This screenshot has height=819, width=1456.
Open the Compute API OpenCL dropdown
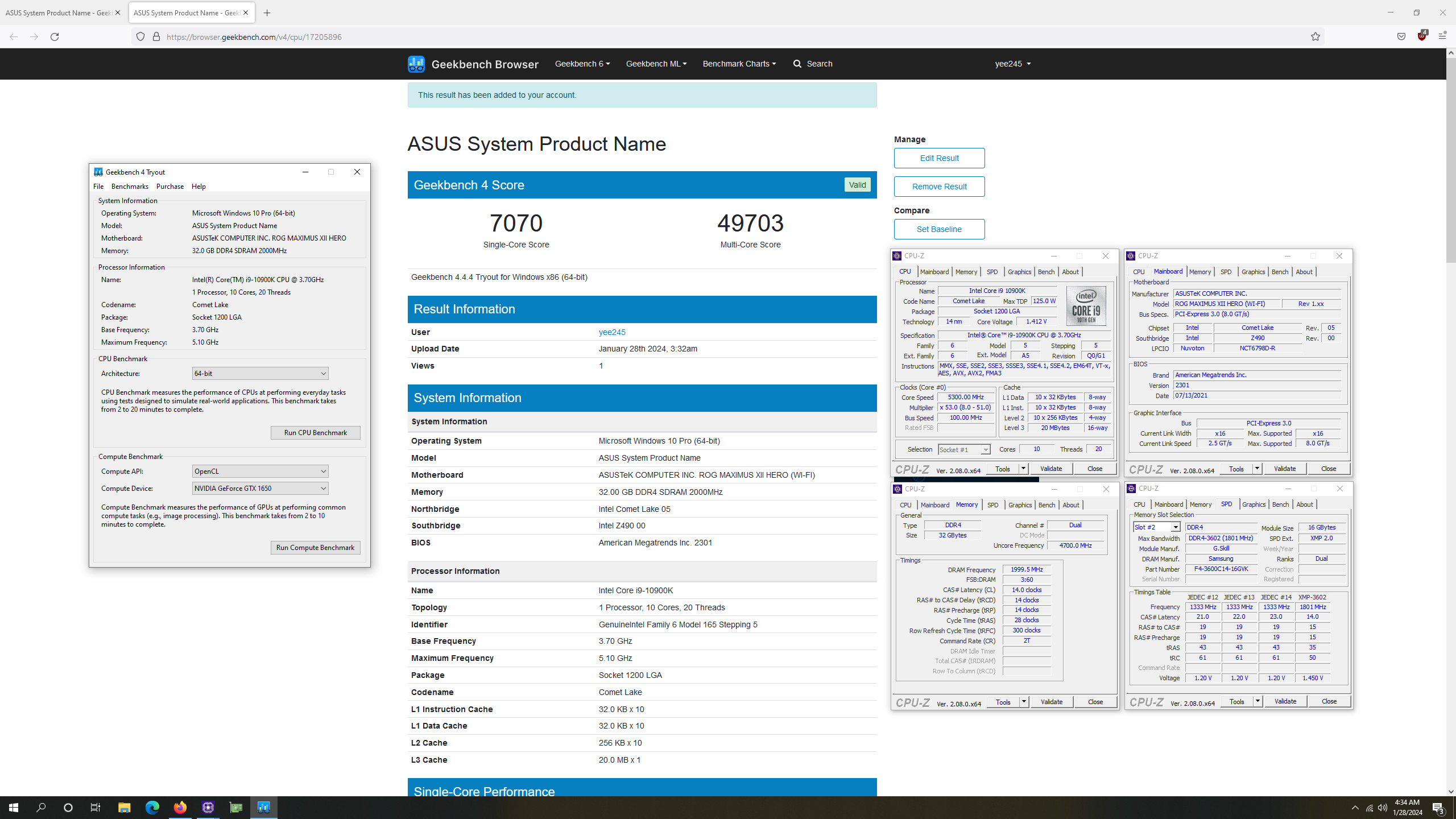click(x=260, y=471)
